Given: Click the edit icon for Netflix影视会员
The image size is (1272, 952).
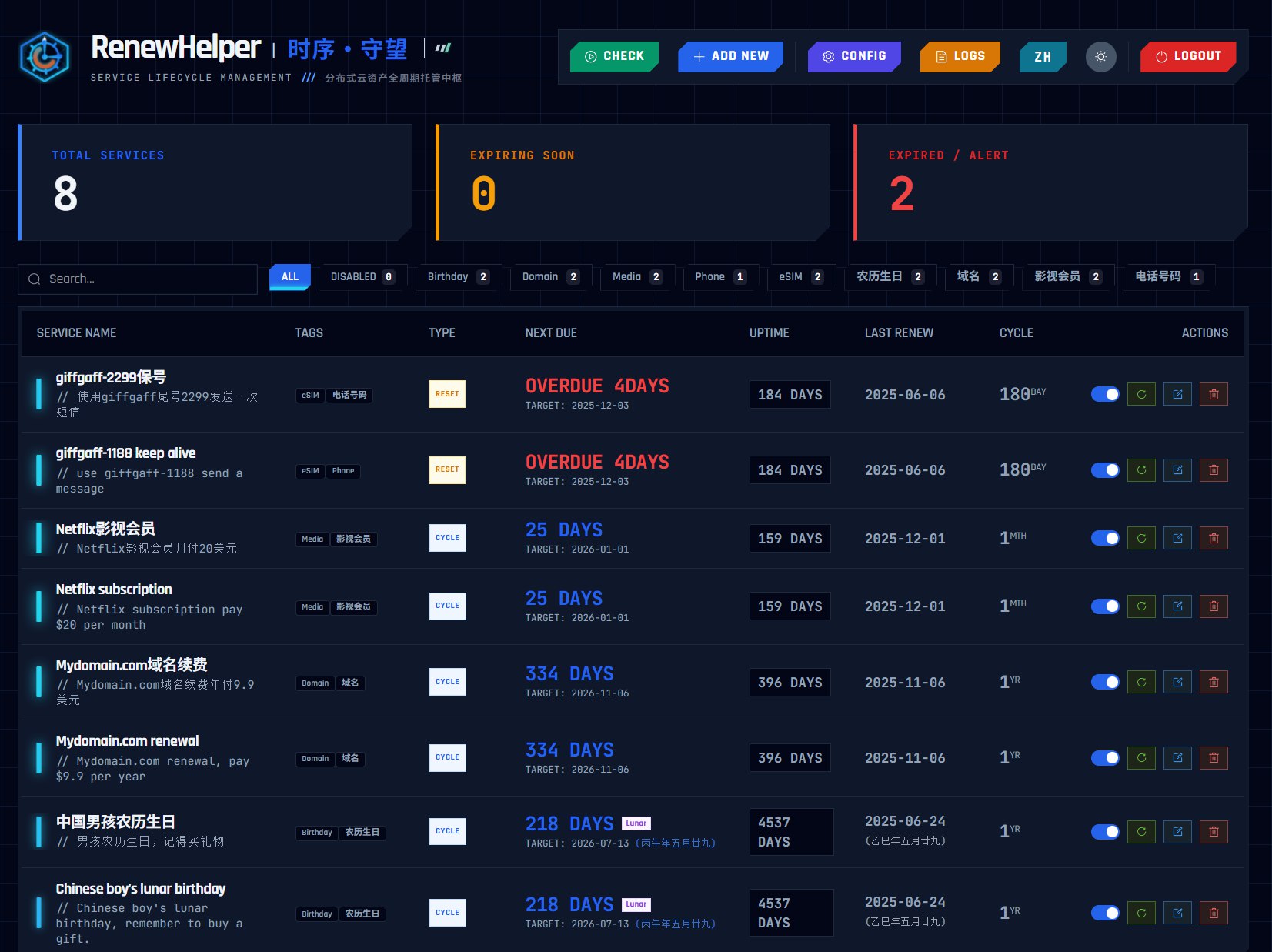Looking at the screenshot, I should click(1177, 539).
